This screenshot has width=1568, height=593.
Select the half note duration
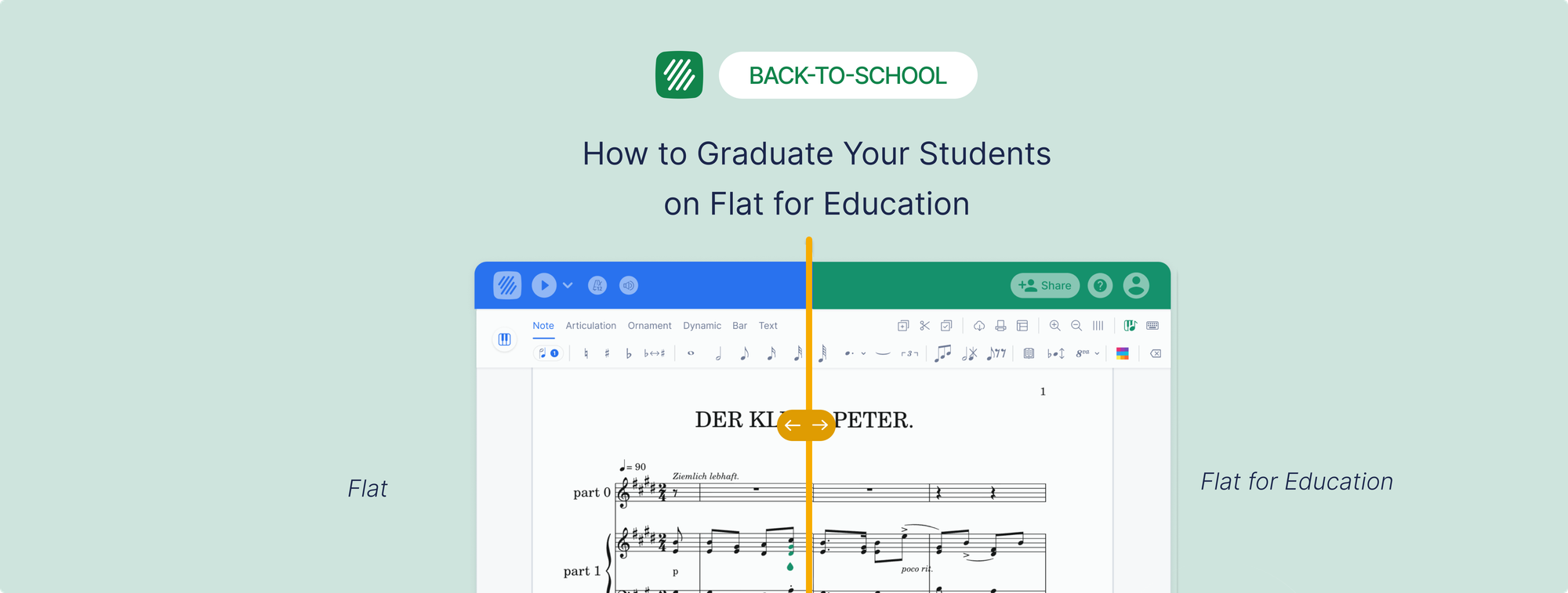click(718, 354)
